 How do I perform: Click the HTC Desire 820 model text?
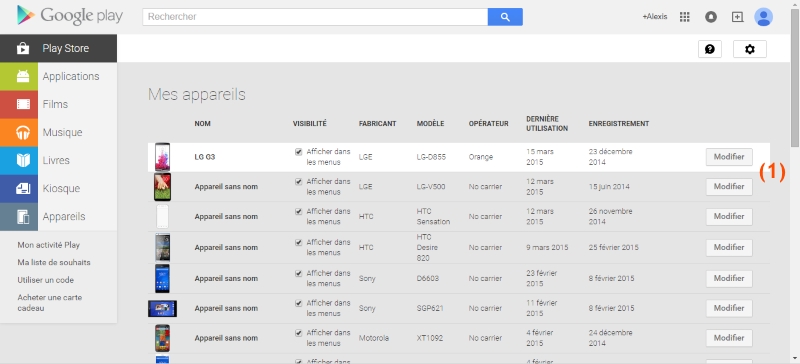click(x=428, y=248)
